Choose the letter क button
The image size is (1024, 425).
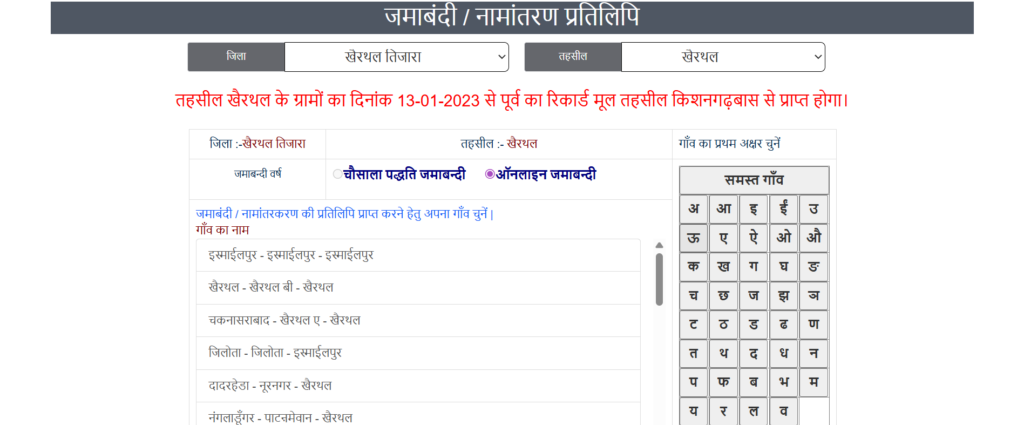point(694,267)
